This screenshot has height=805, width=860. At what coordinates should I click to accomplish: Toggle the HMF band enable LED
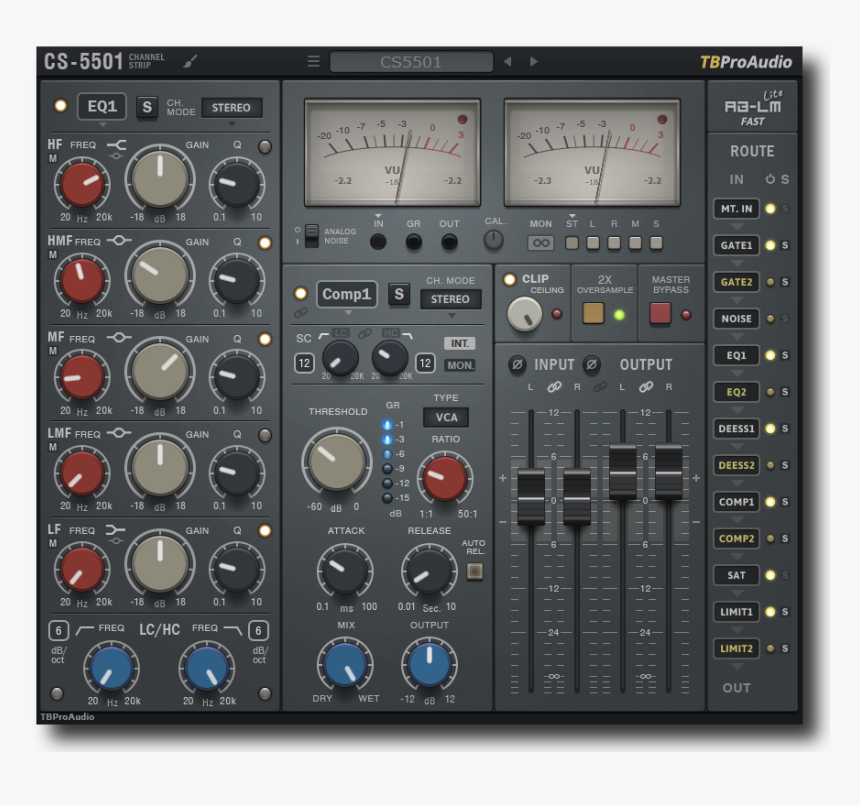(265, 243)
